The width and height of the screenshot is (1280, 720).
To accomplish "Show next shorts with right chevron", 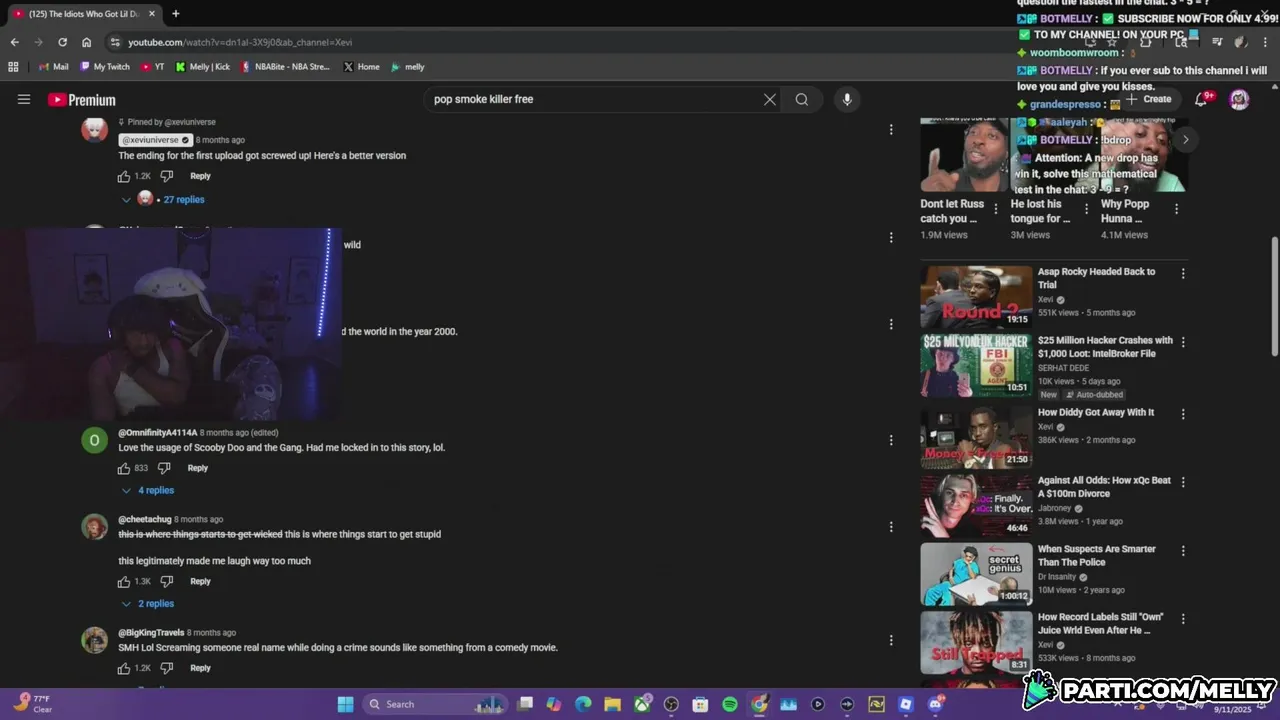I will [1185, 139].
